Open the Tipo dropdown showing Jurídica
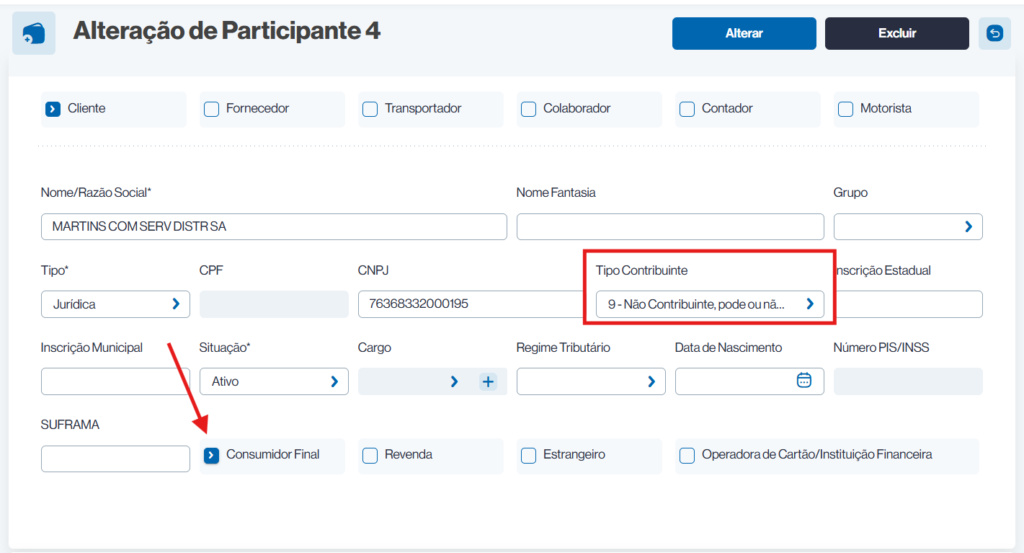Screen dimensions: 1024x553 tap(115, 304)
